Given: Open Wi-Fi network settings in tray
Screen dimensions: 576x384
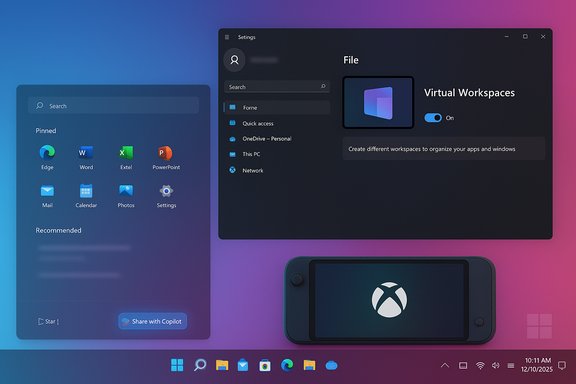Looking at the screenshot, I should tap(480, 365).
